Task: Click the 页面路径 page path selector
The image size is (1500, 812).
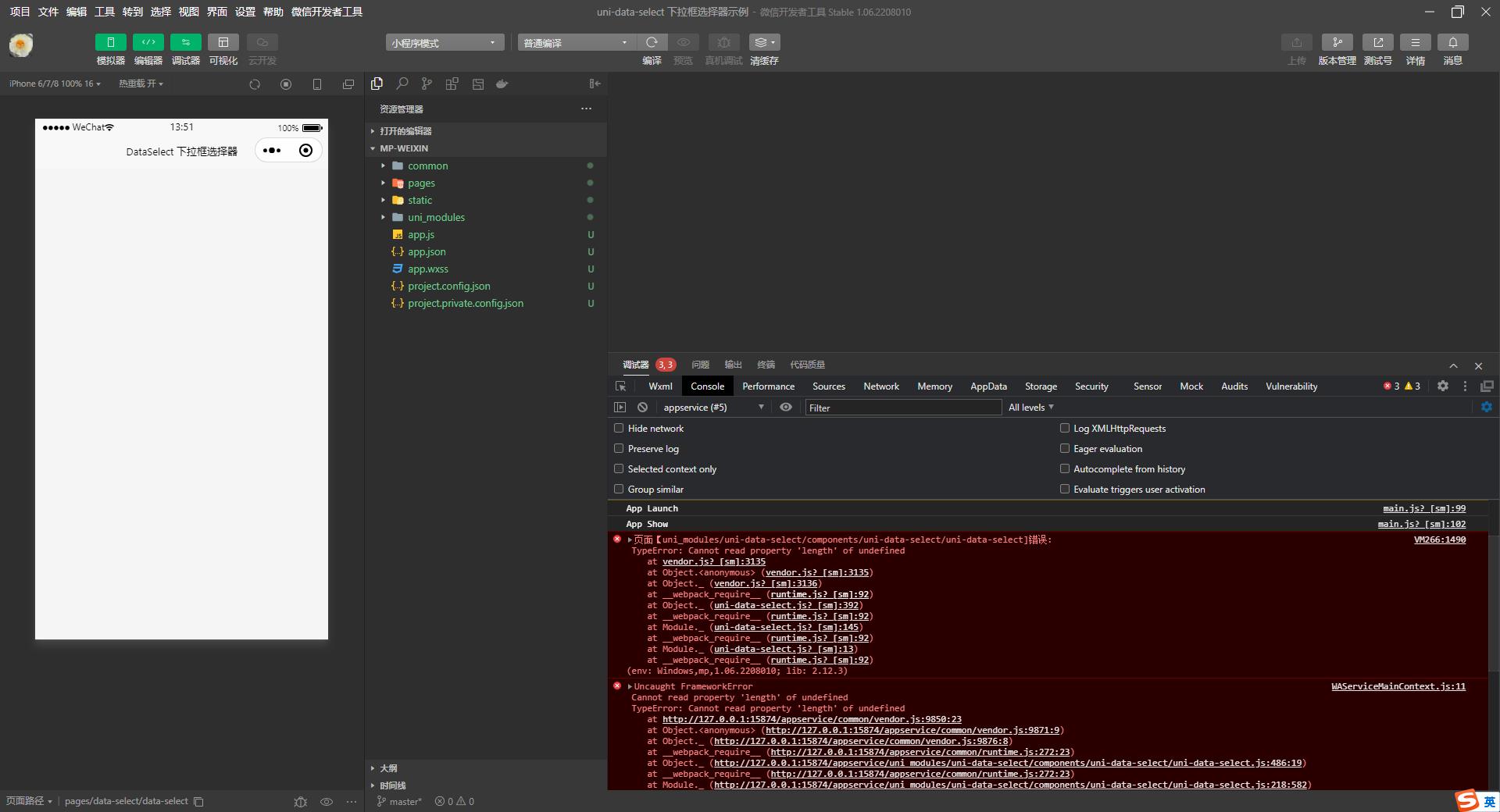Action: [29, 801]
